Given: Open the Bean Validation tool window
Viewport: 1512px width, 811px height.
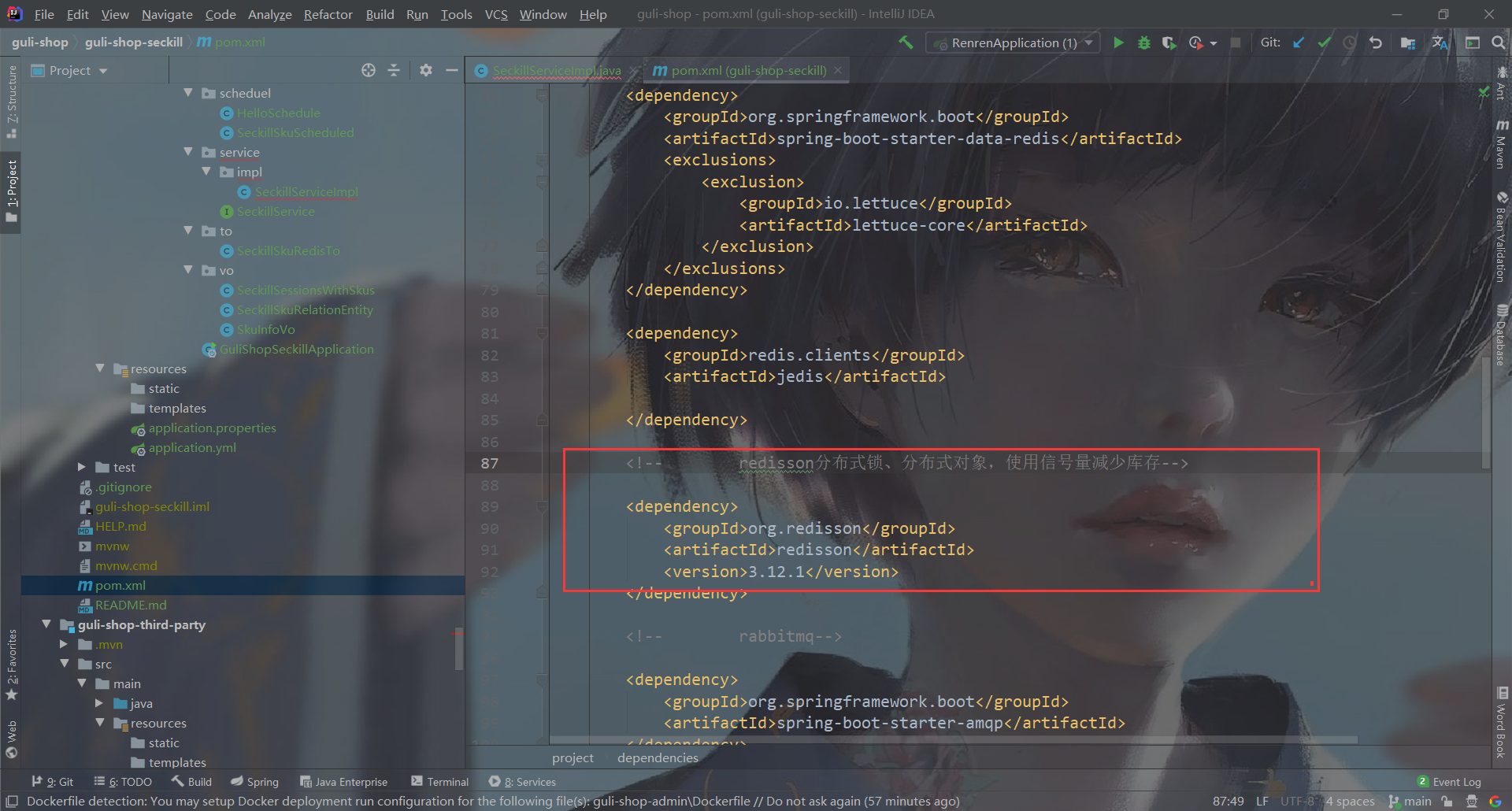Looking at the screenshot, I should point(1501,236).
